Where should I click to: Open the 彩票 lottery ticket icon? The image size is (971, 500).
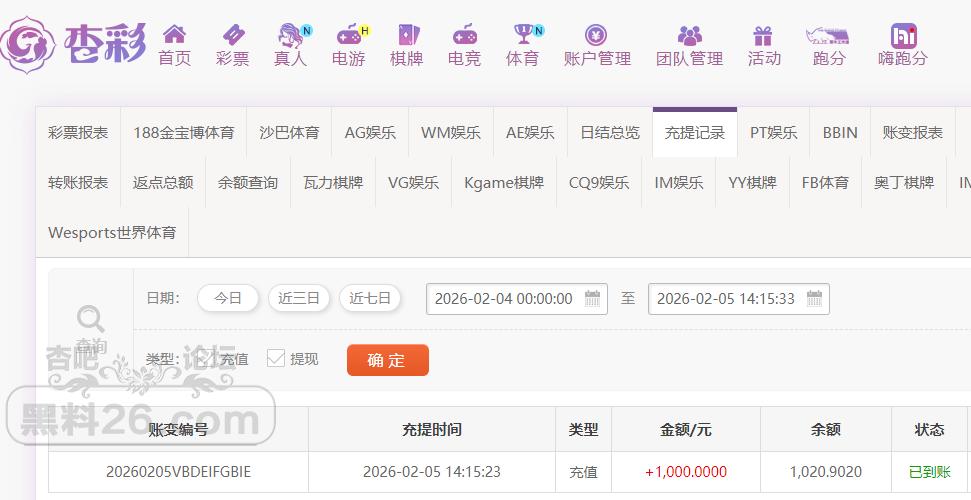233,34
